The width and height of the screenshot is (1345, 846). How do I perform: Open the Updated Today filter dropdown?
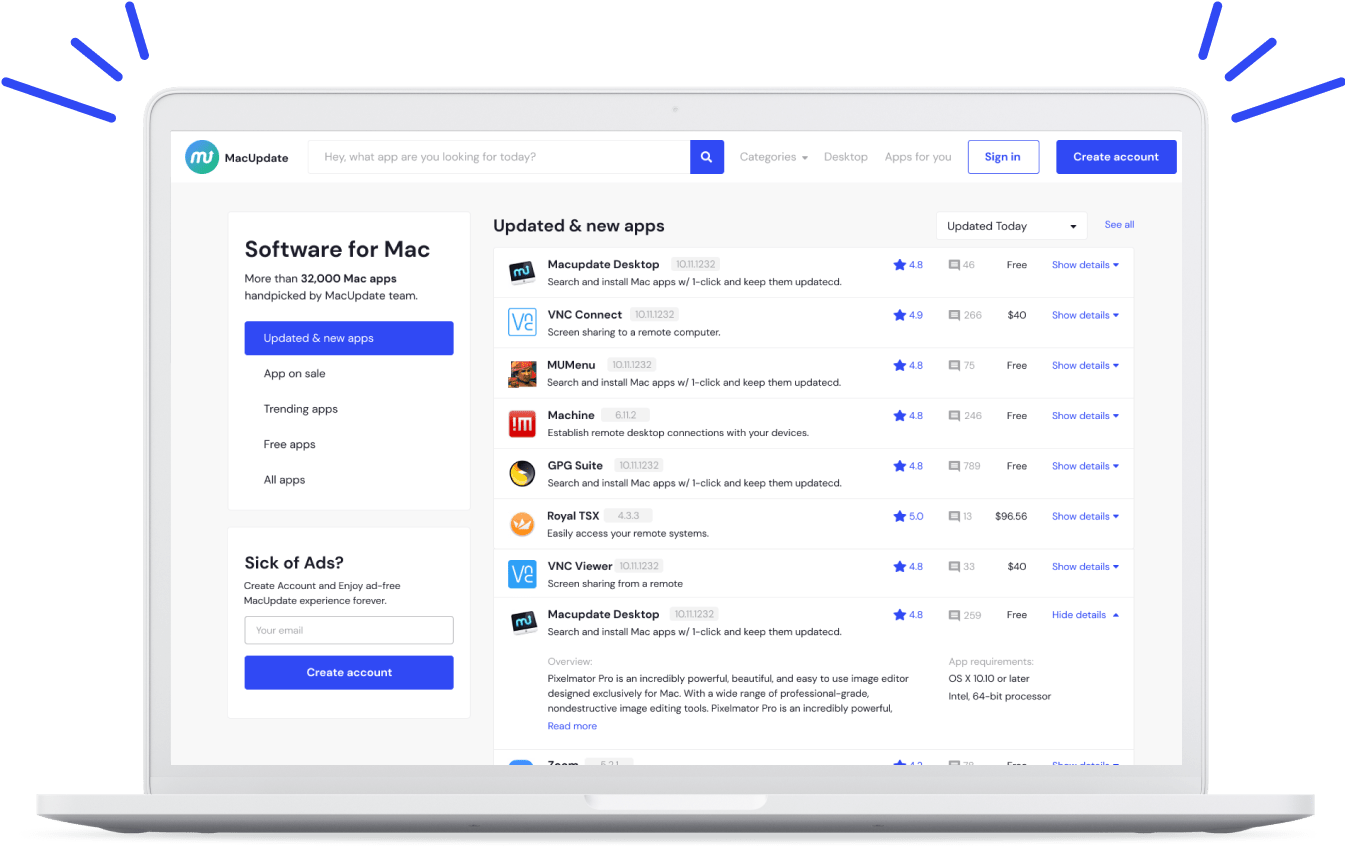click(1011, 226)
